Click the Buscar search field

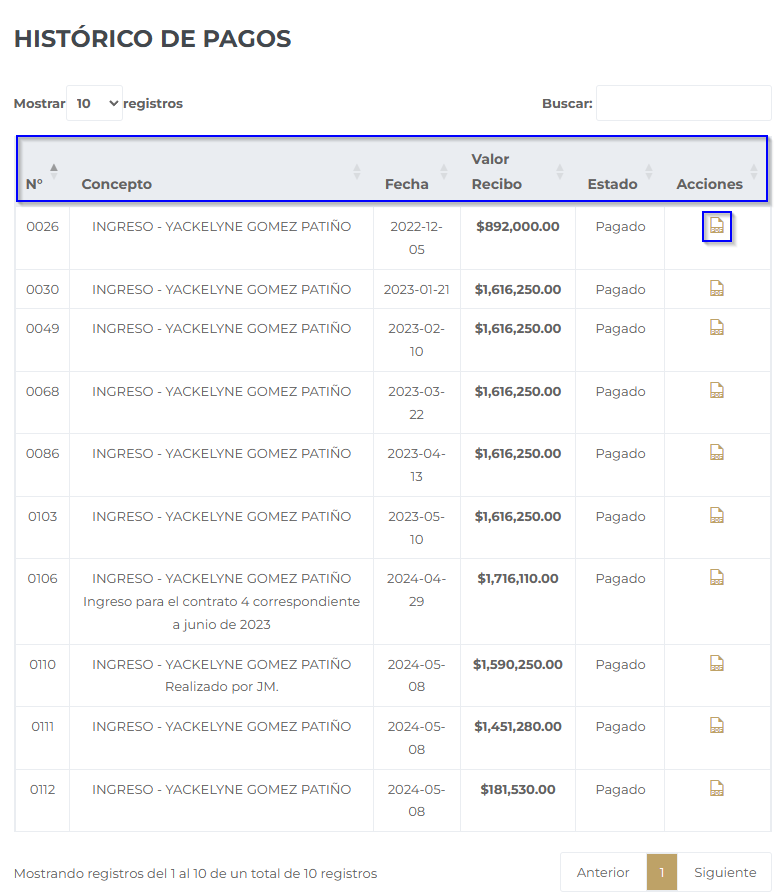683,103
